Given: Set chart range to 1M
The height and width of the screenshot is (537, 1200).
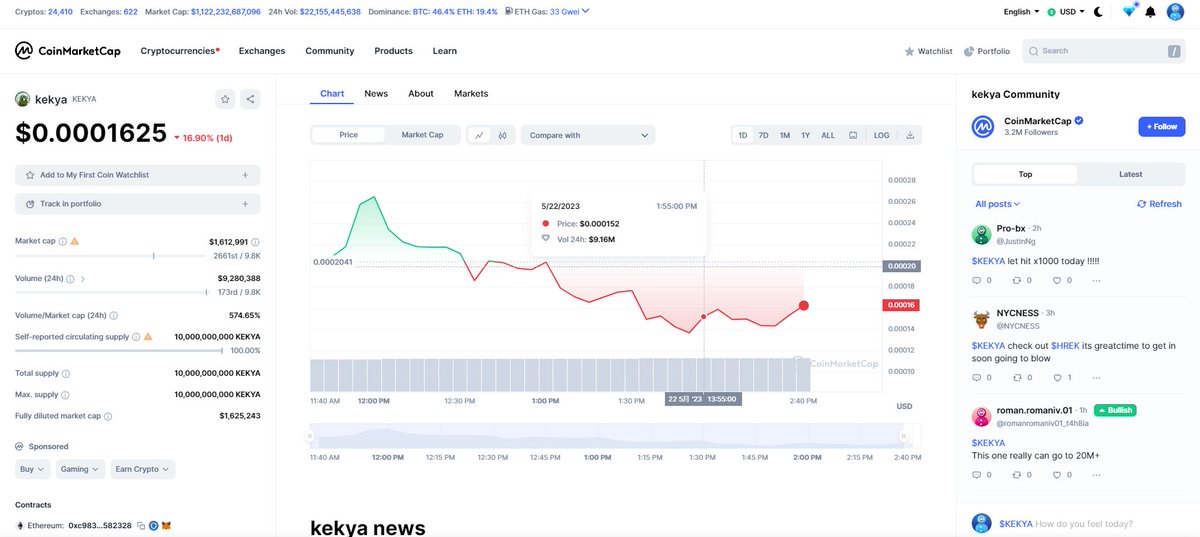Looking at the screenshot, I should click(785, 135).
